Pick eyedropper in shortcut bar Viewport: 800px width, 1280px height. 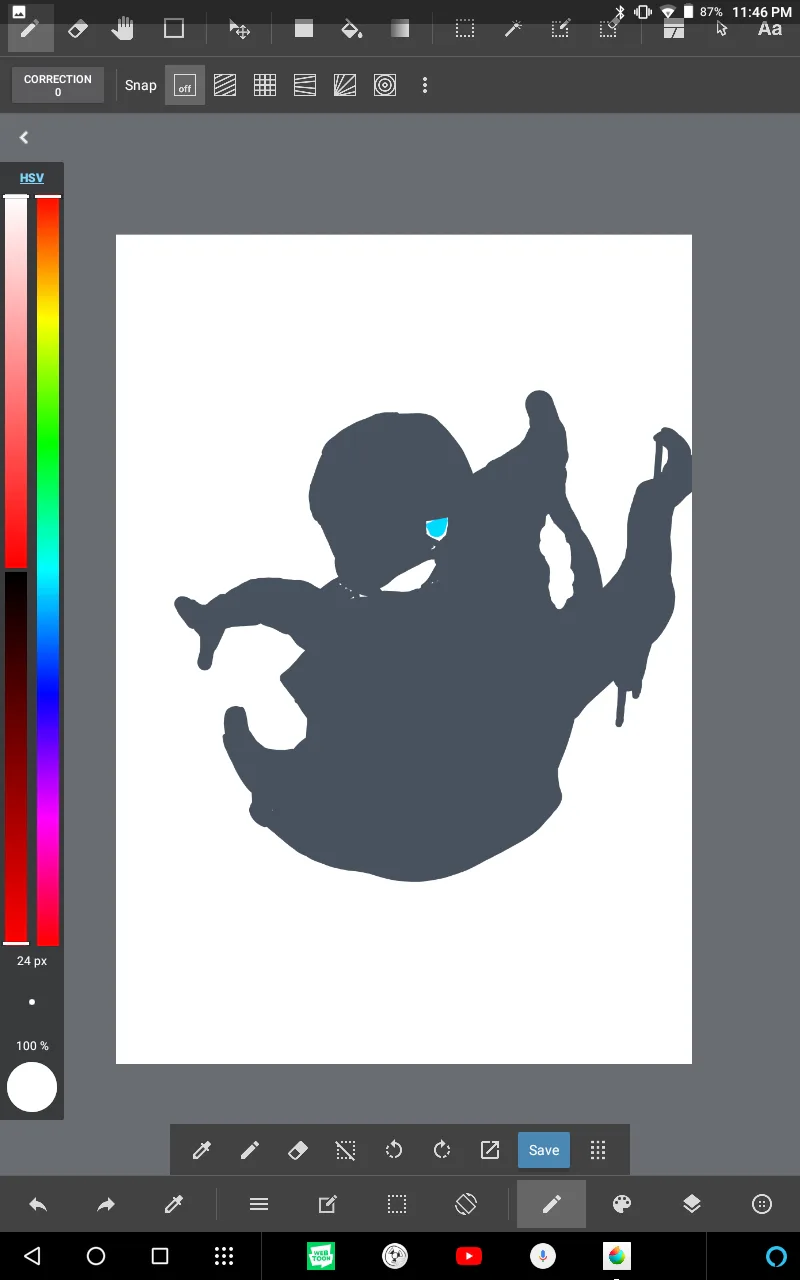click(x=202, y=1150)
